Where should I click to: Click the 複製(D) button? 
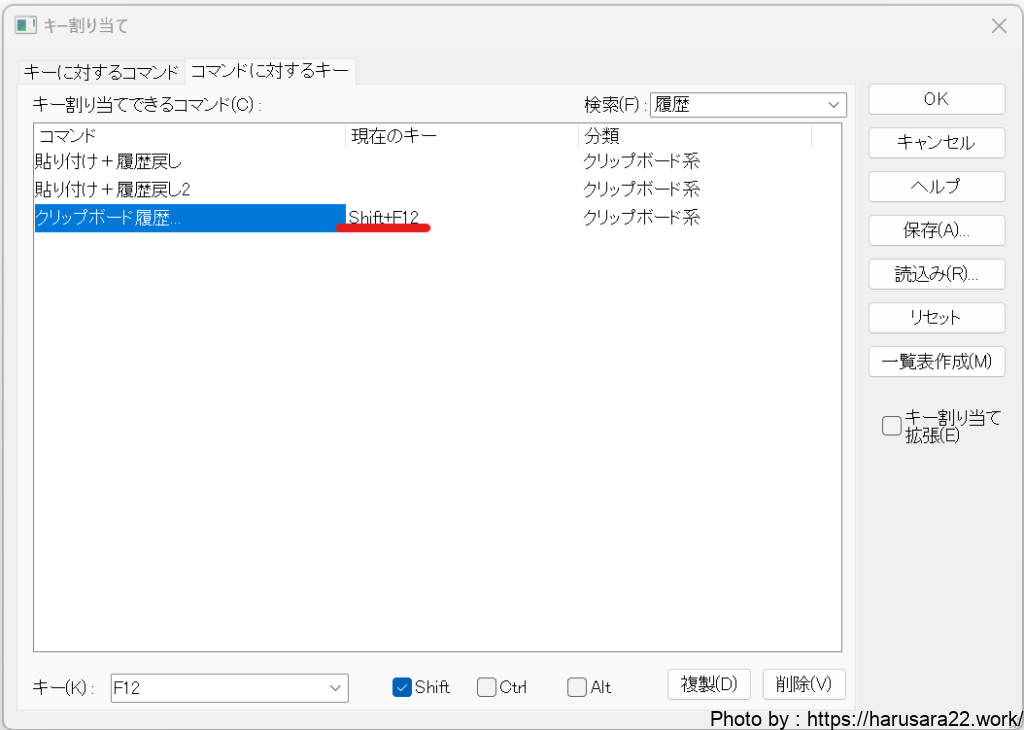[709, 684]
